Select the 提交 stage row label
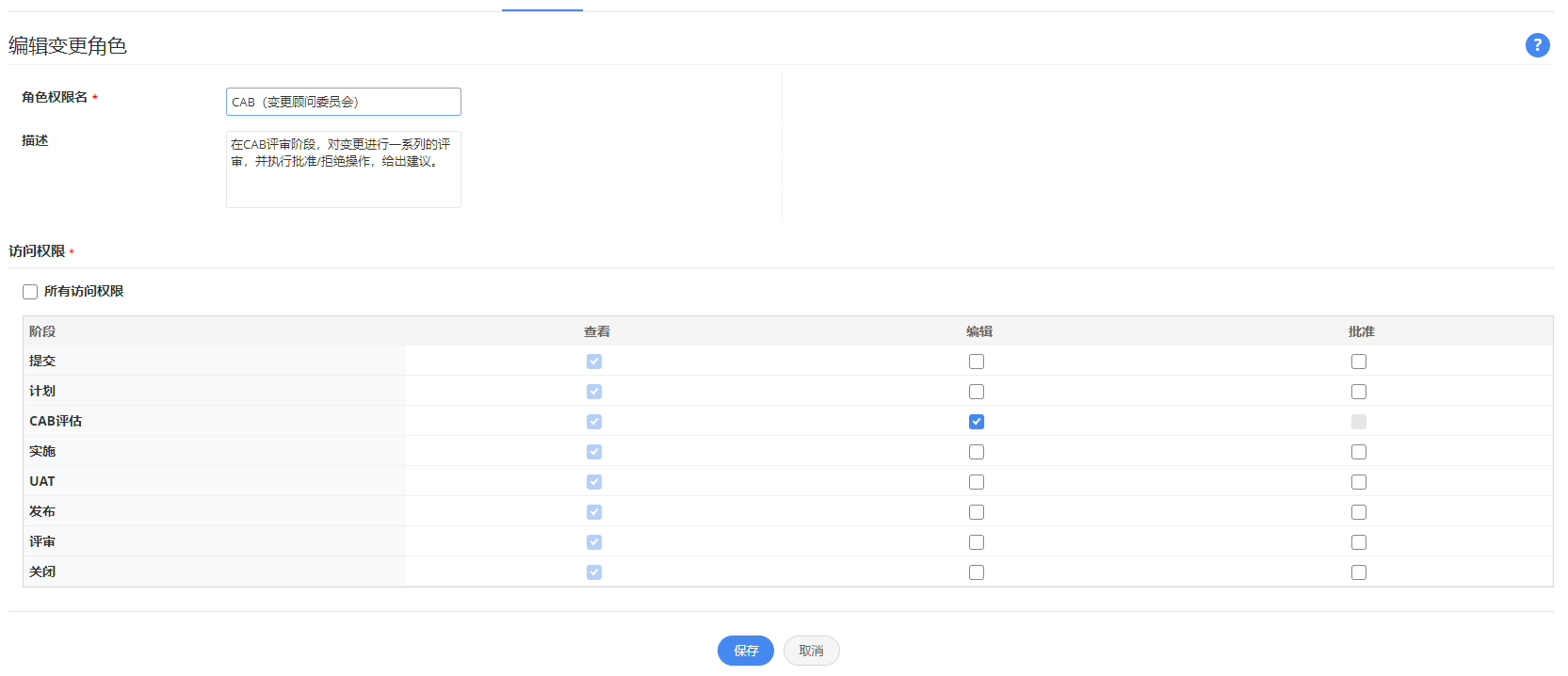Image resolution: width=1568 pixels, height=676 pixels. [x=42, y=361]
